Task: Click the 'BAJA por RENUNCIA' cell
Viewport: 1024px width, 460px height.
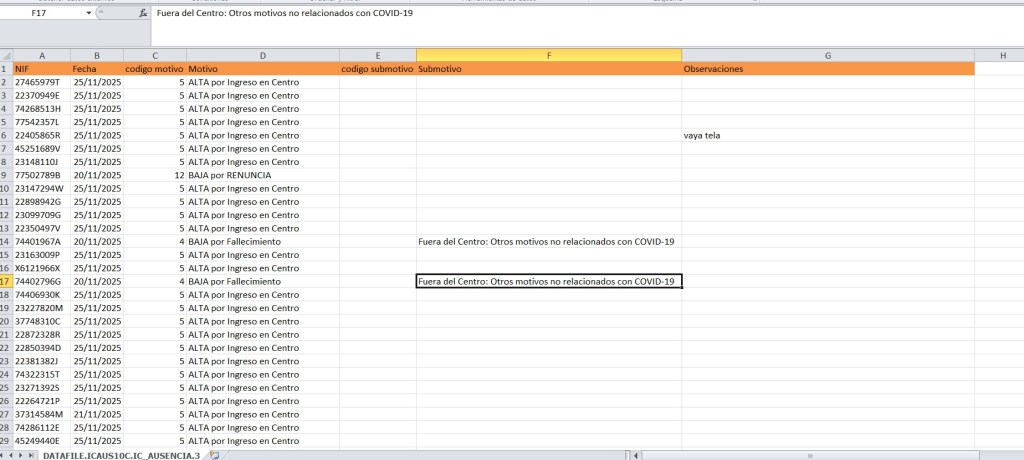Action: point(262,175)
